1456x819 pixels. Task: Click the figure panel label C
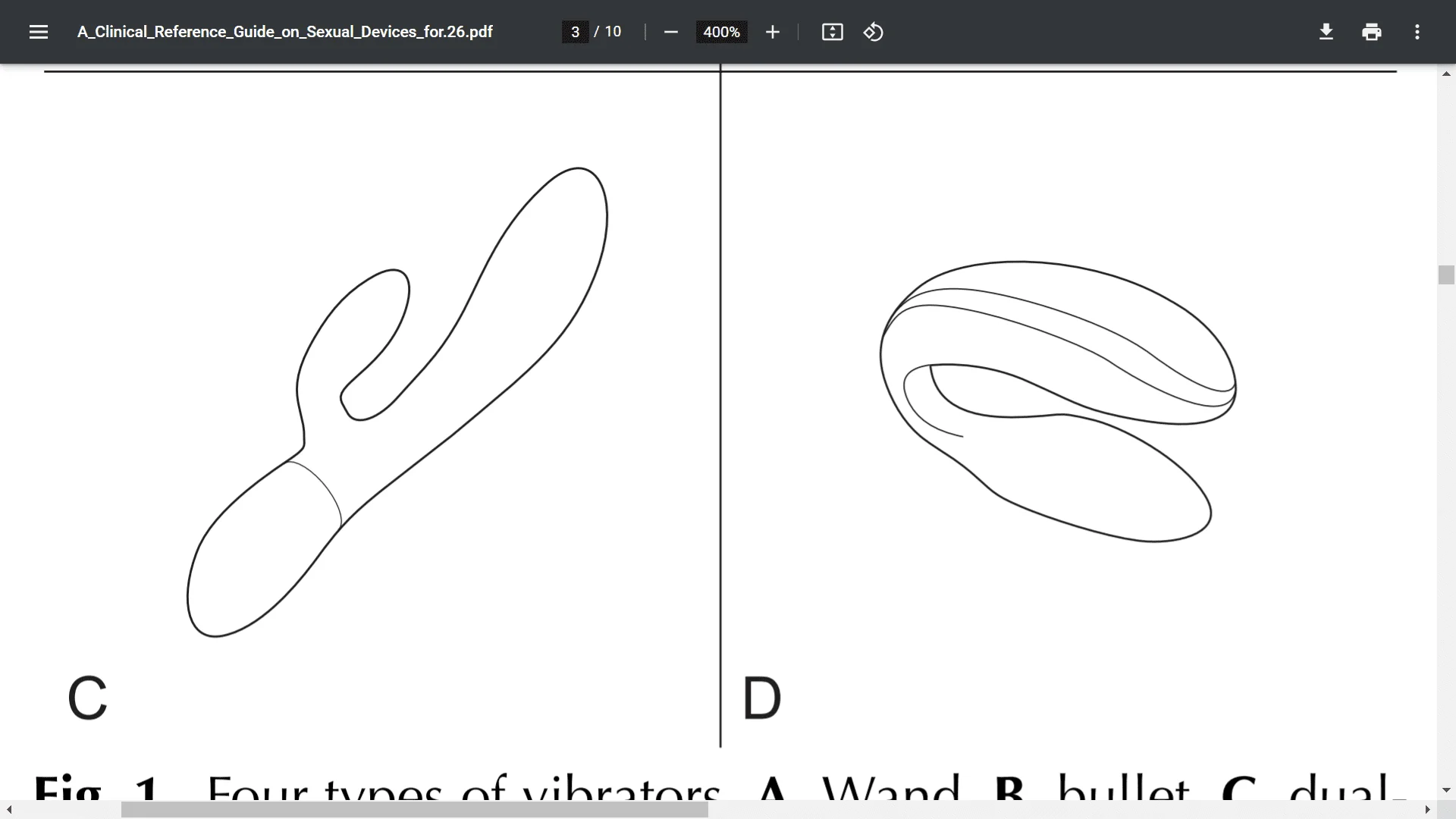[x=87, y=698]
